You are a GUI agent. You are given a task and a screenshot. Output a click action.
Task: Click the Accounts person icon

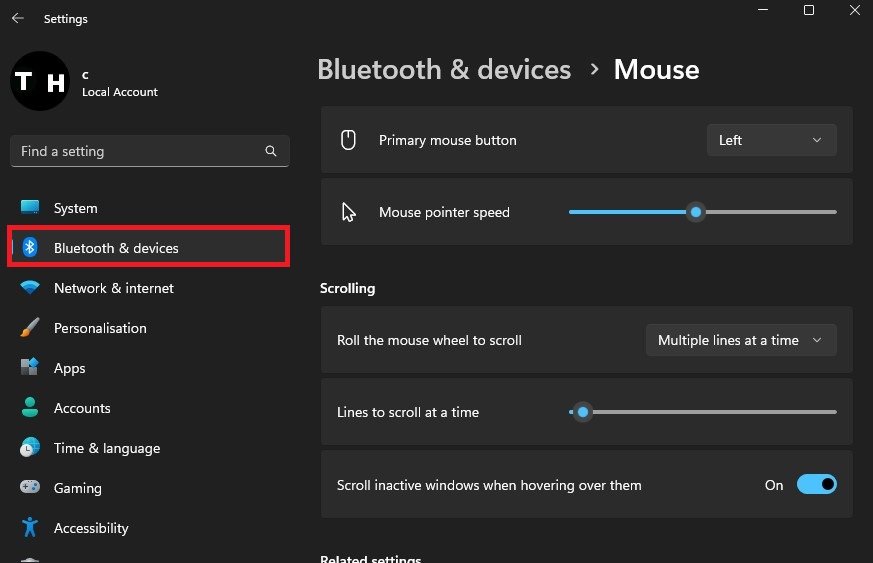coord(30,408)
